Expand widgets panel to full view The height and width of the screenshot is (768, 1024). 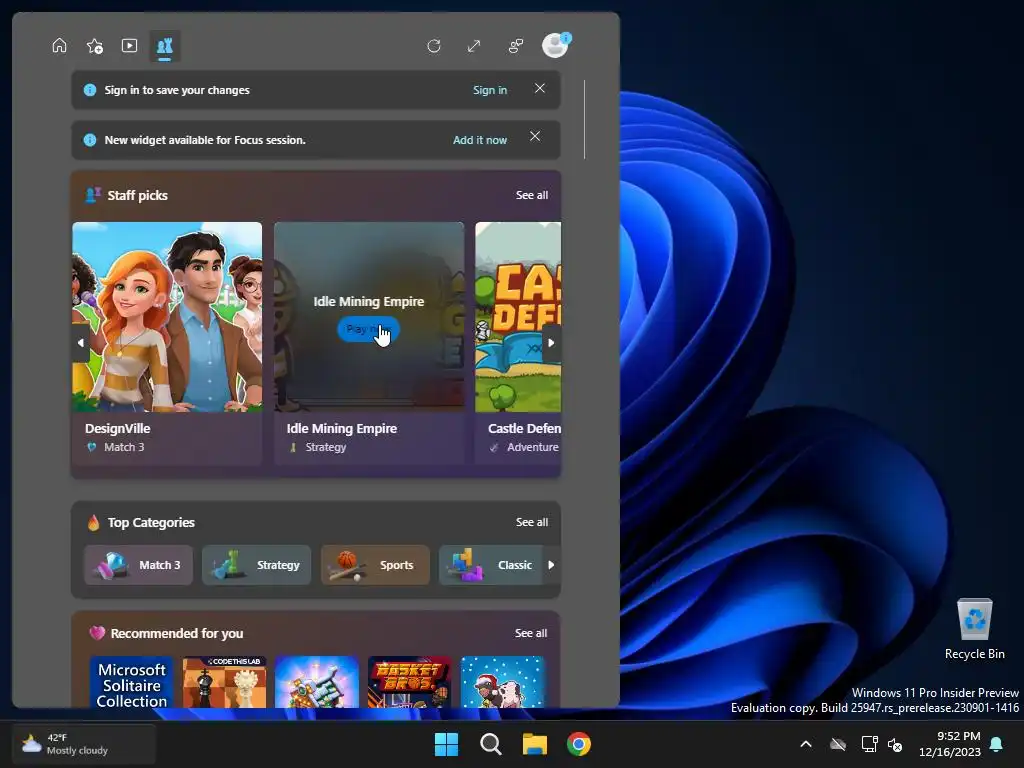pos(474,46)
